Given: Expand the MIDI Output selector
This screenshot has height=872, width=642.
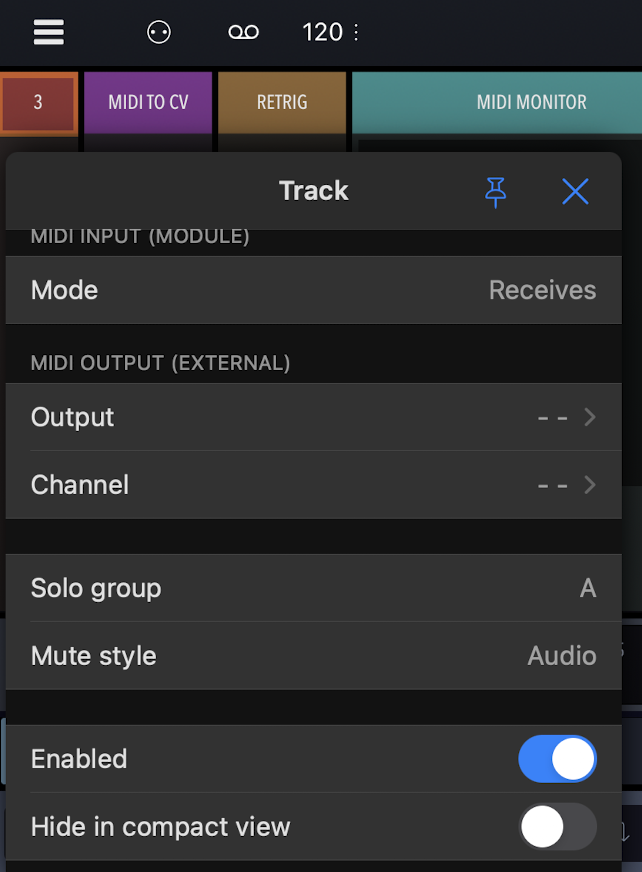Looking at the screenshot, I should click(x=313, y=417).
